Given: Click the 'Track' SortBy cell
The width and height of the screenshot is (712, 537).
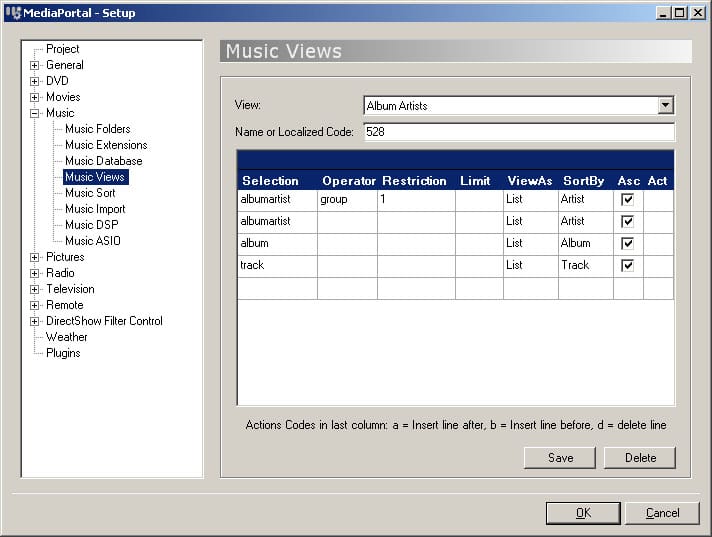Looking at the screenshot, I should 586,266.
